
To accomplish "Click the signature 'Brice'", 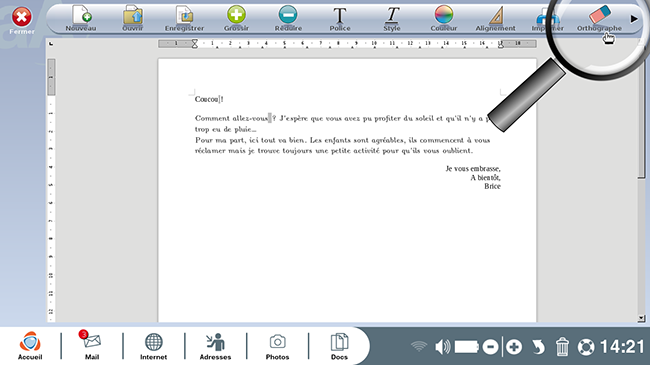I will 492,186.
